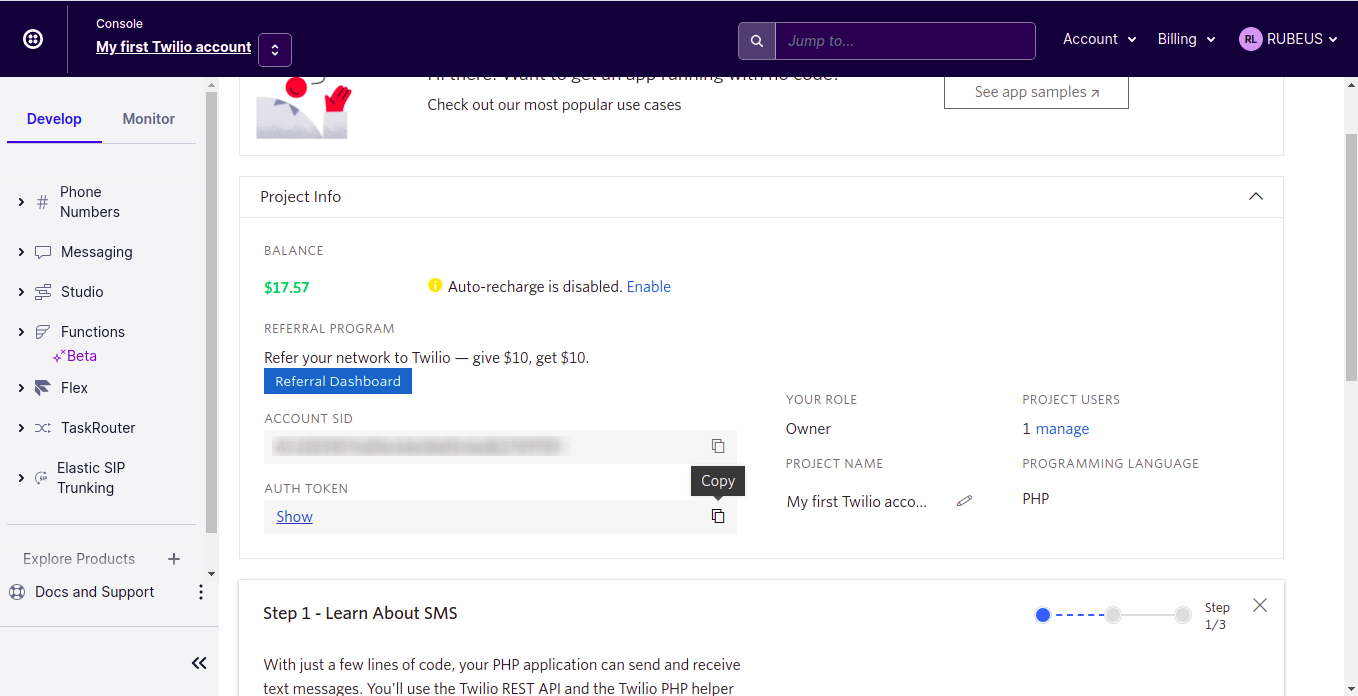The height and width of the screenshot is (696, 1358).
Task: Expand the Flex sidebar item
Action: click(x=21, y=388)
